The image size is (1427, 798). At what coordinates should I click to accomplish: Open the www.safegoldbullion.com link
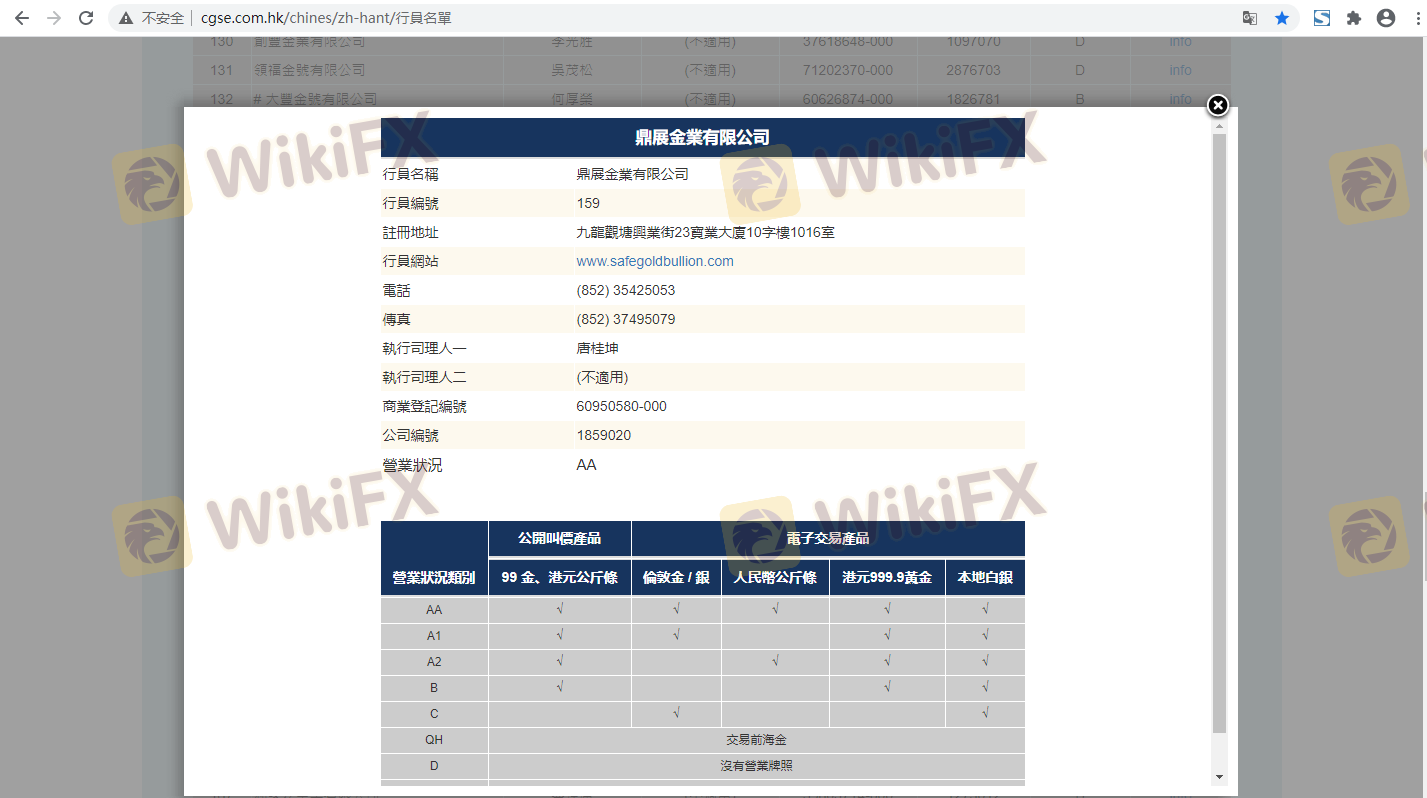click(x=655, y=261)
